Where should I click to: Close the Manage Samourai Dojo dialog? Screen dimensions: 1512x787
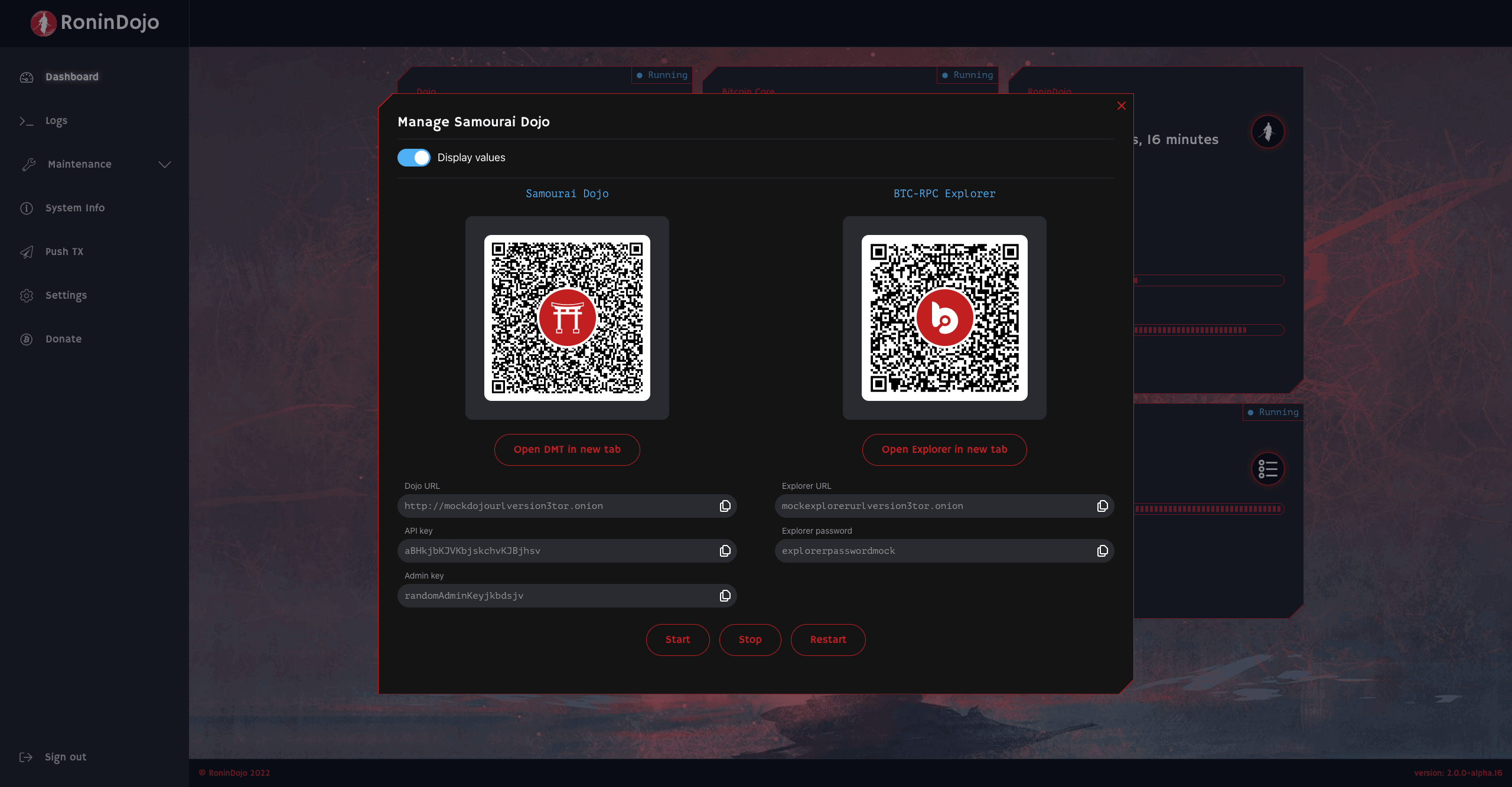[x=1122, y=106]
